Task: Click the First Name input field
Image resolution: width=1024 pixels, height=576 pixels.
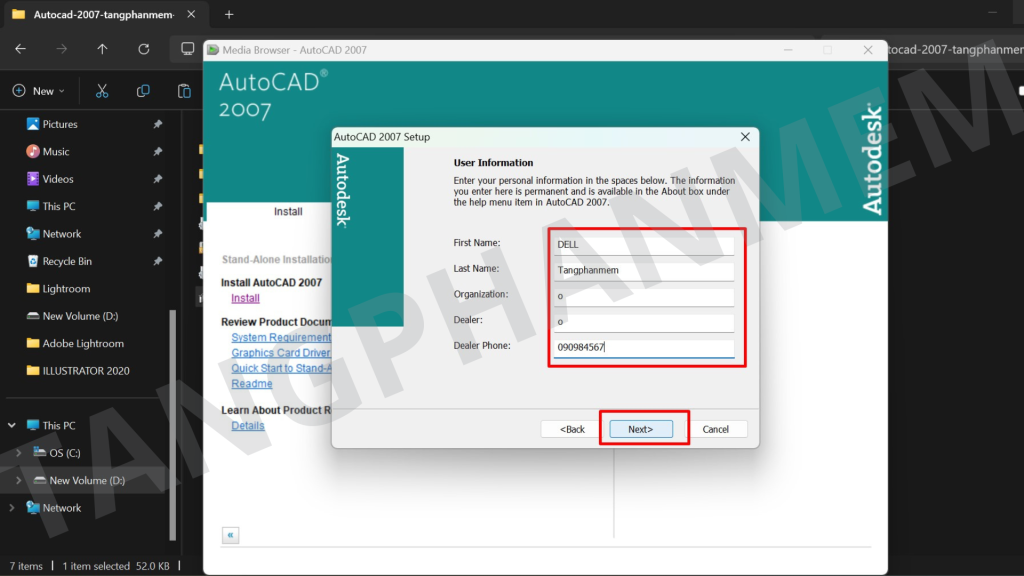Action: (x=643, y=245)
